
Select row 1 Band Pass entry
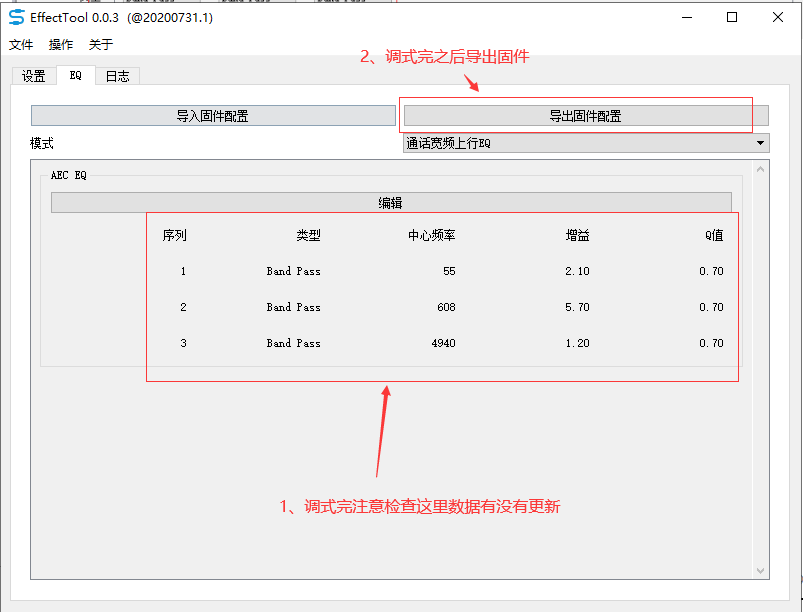(x=293, y=271)
